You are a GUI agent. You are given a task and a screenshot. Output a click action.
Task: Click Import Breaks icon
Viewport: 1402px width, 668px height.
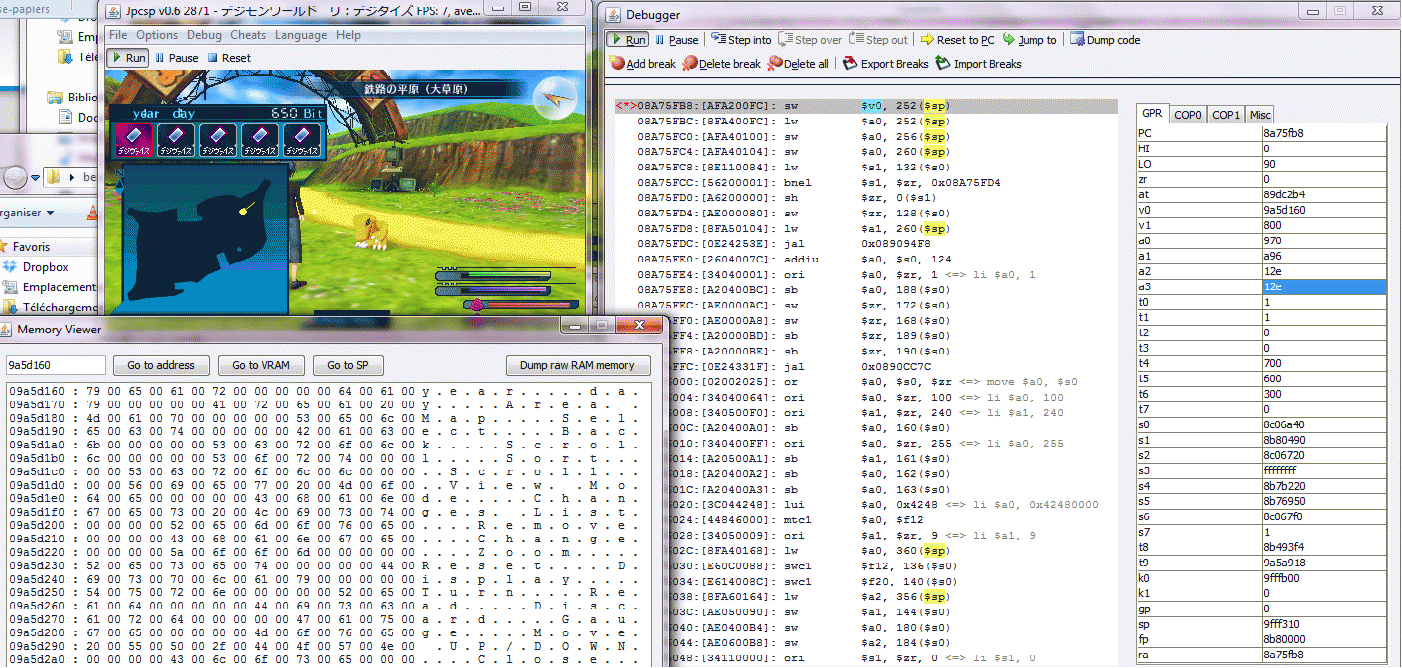coord(943,63)
